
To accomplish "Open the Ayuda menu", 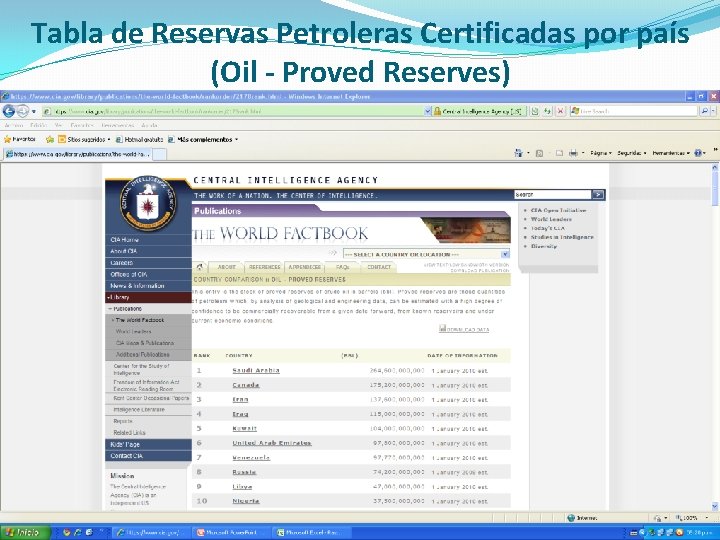I will [x=150, y=125].
